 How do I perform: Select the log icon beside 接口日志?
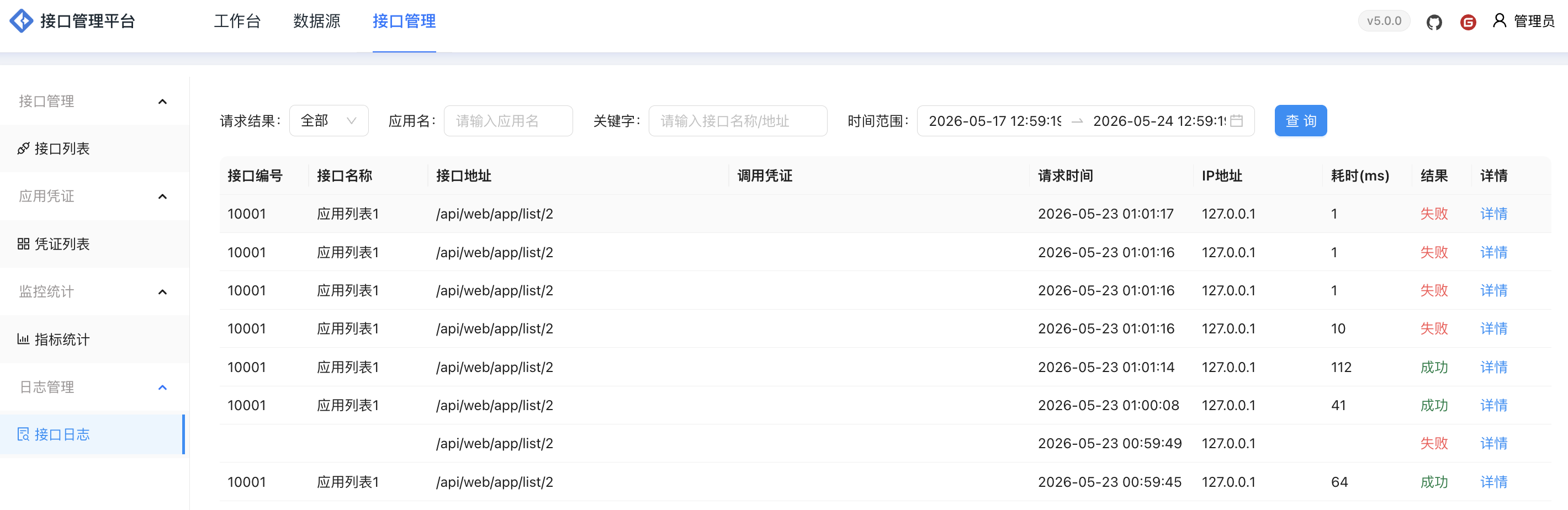coord(23,434)
